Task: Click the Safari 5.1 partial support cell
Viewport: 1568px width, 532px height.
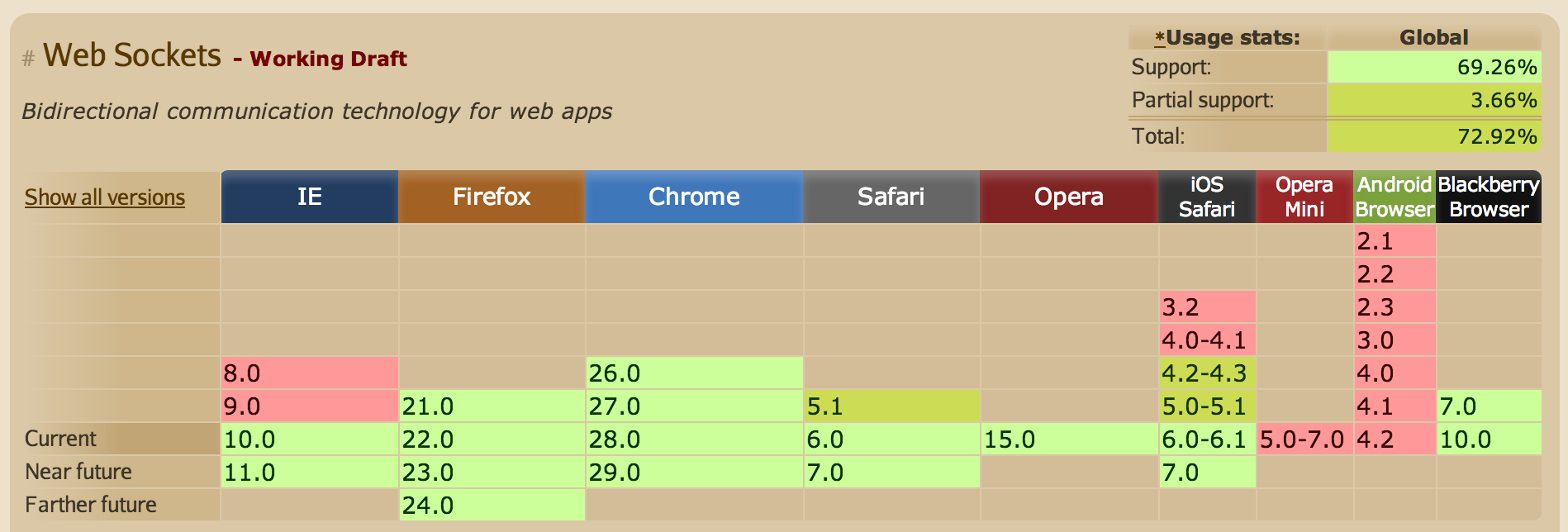Action: coord(891,406)
